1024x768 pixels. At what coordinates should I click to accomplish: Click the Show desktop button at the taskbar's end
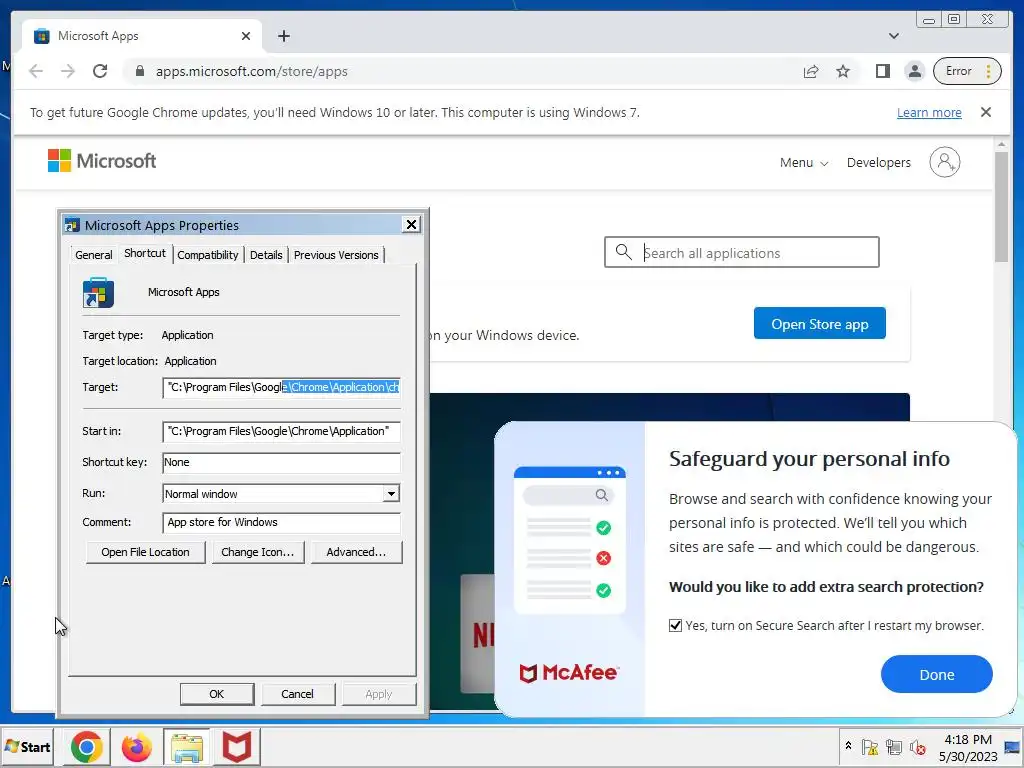pyautogui.click(x=1014, y=747)
